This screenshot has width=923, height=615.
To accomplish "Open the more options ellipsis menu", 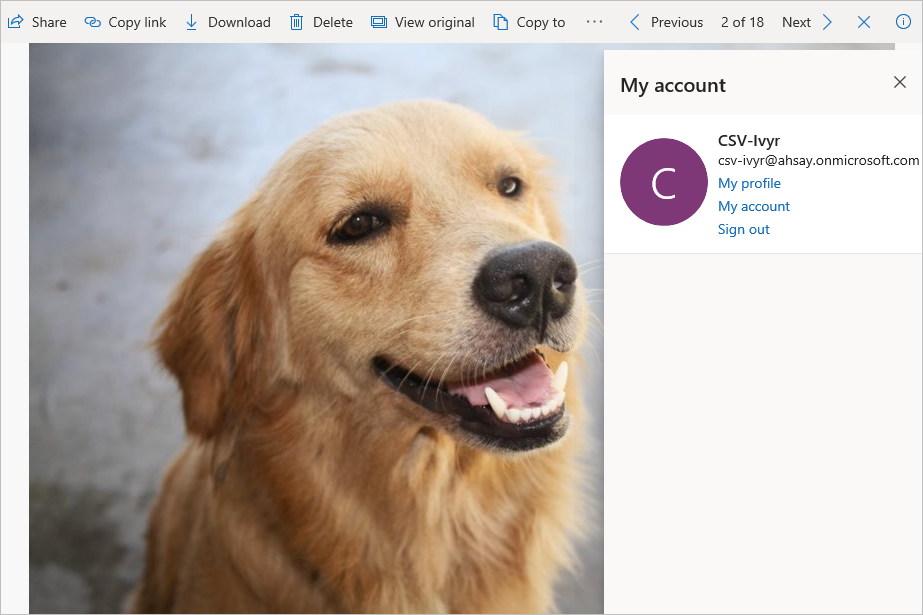I will [594, 22].
